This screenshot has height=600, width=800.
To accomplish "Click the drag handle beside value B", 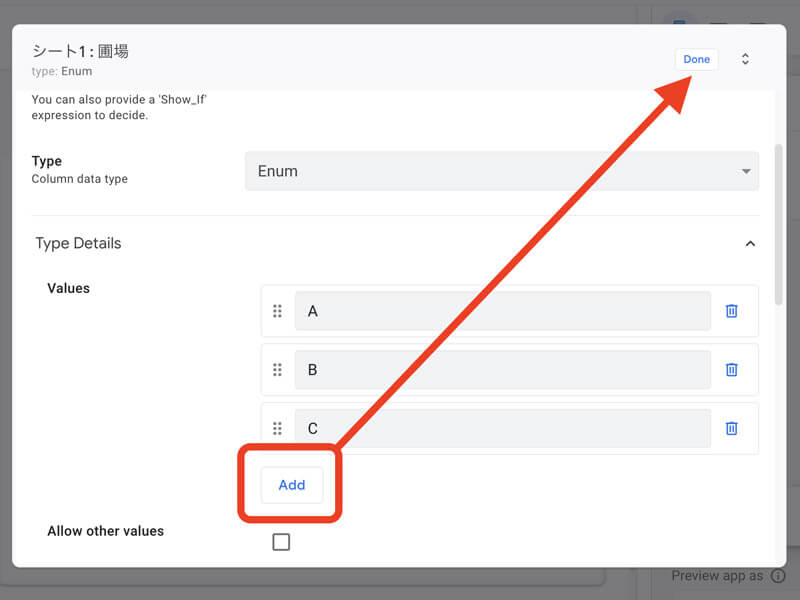I will point(277,370).
